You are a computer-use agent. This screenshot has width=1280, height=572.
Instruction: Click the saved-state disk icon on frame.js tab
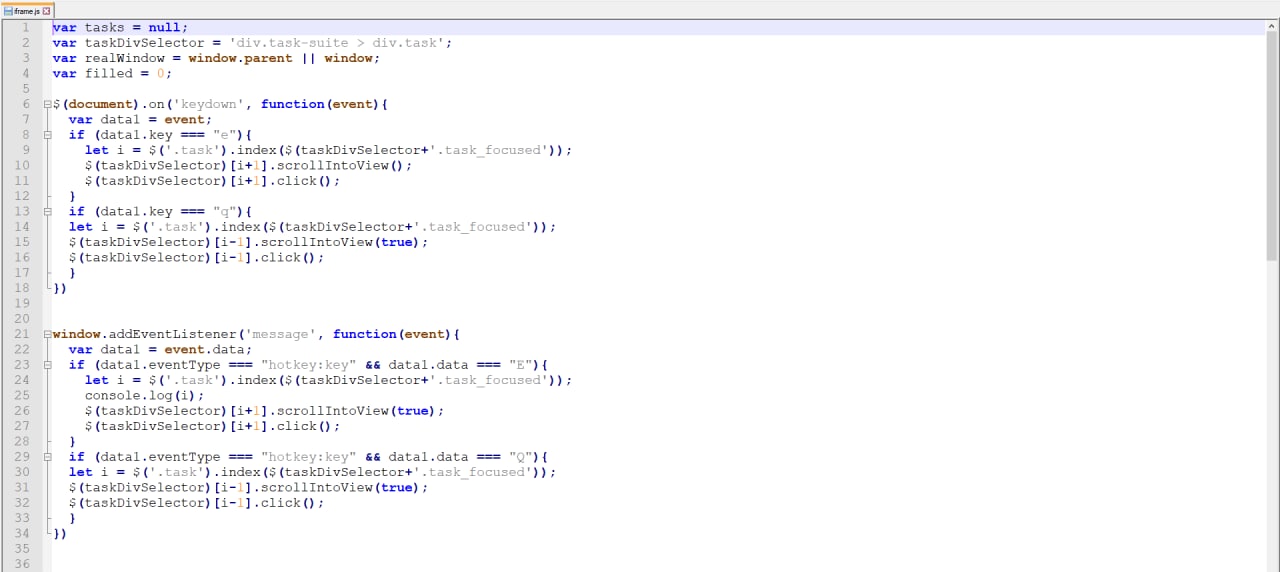[8, 10]
